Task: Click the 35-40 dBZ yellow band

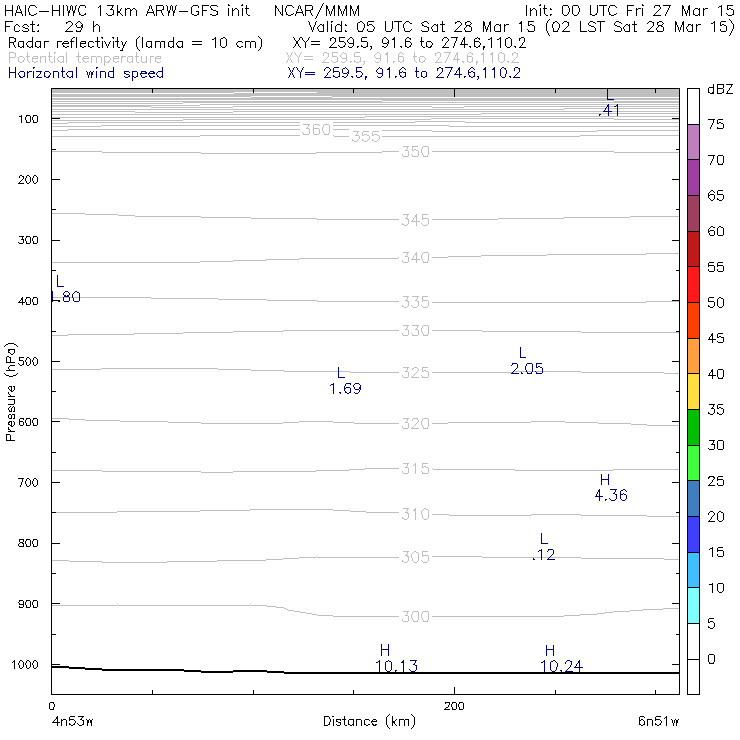Action: point(693,391)
